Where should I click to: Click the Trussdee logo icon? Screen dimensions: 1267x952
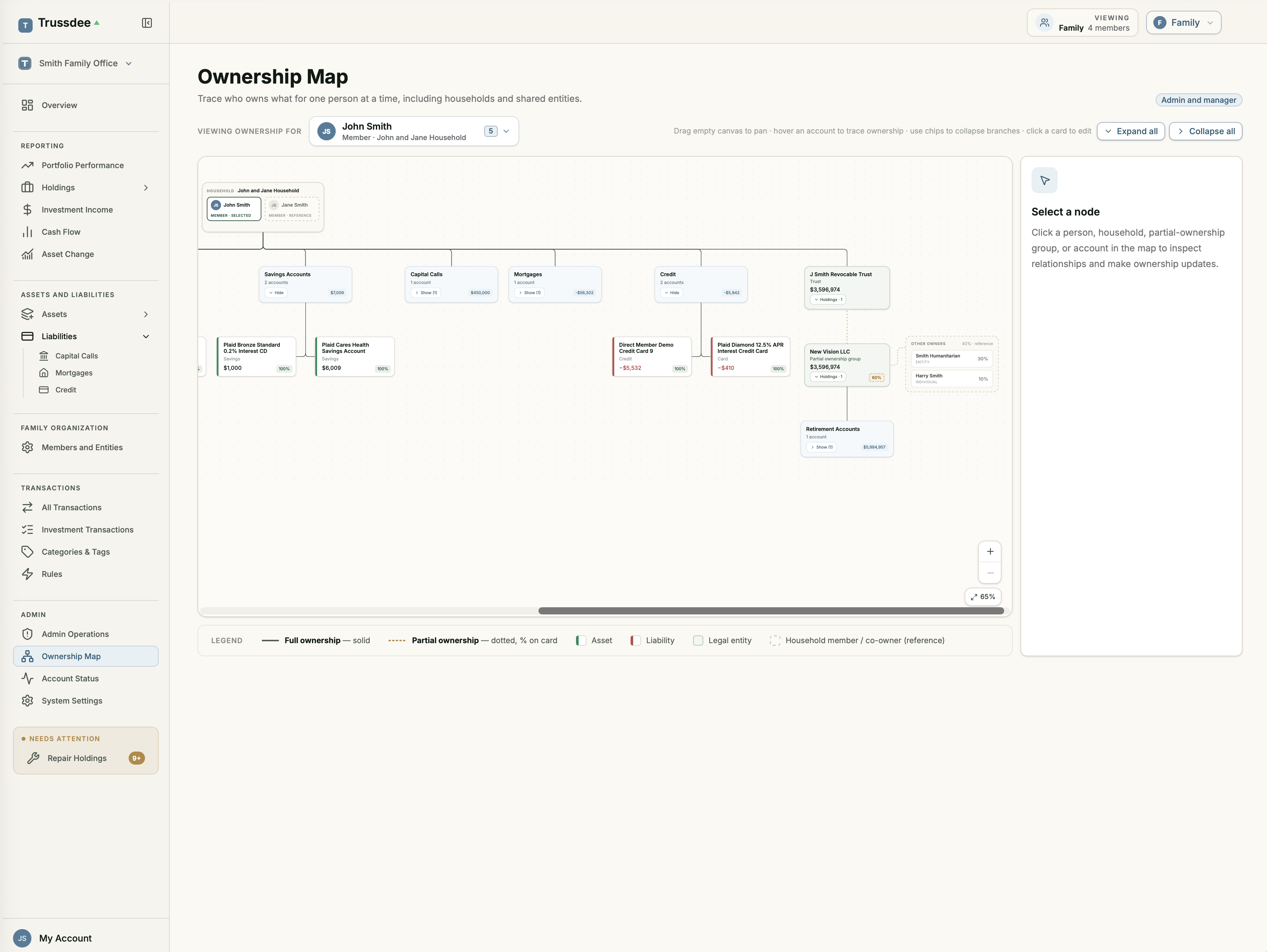[x=25, y=24]
